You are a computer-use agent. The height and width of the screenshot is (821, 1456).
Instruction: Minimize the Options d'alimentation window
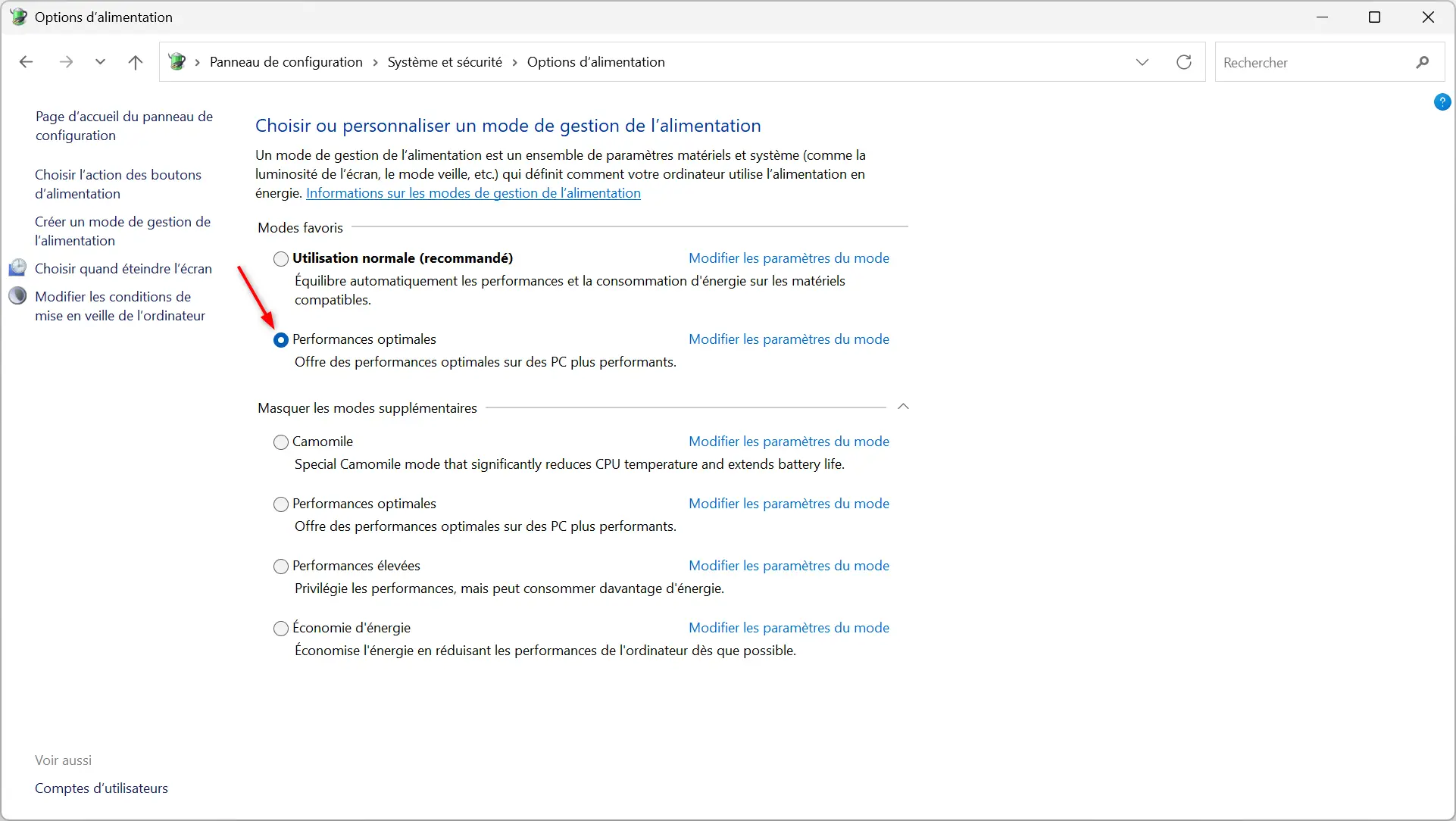1323,17
